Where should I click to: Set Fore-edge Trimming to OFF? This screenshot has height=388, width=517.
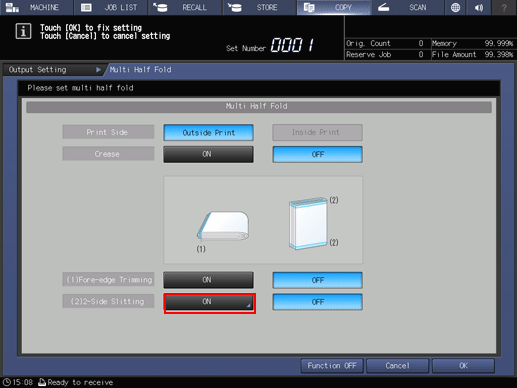pos(317,280)
